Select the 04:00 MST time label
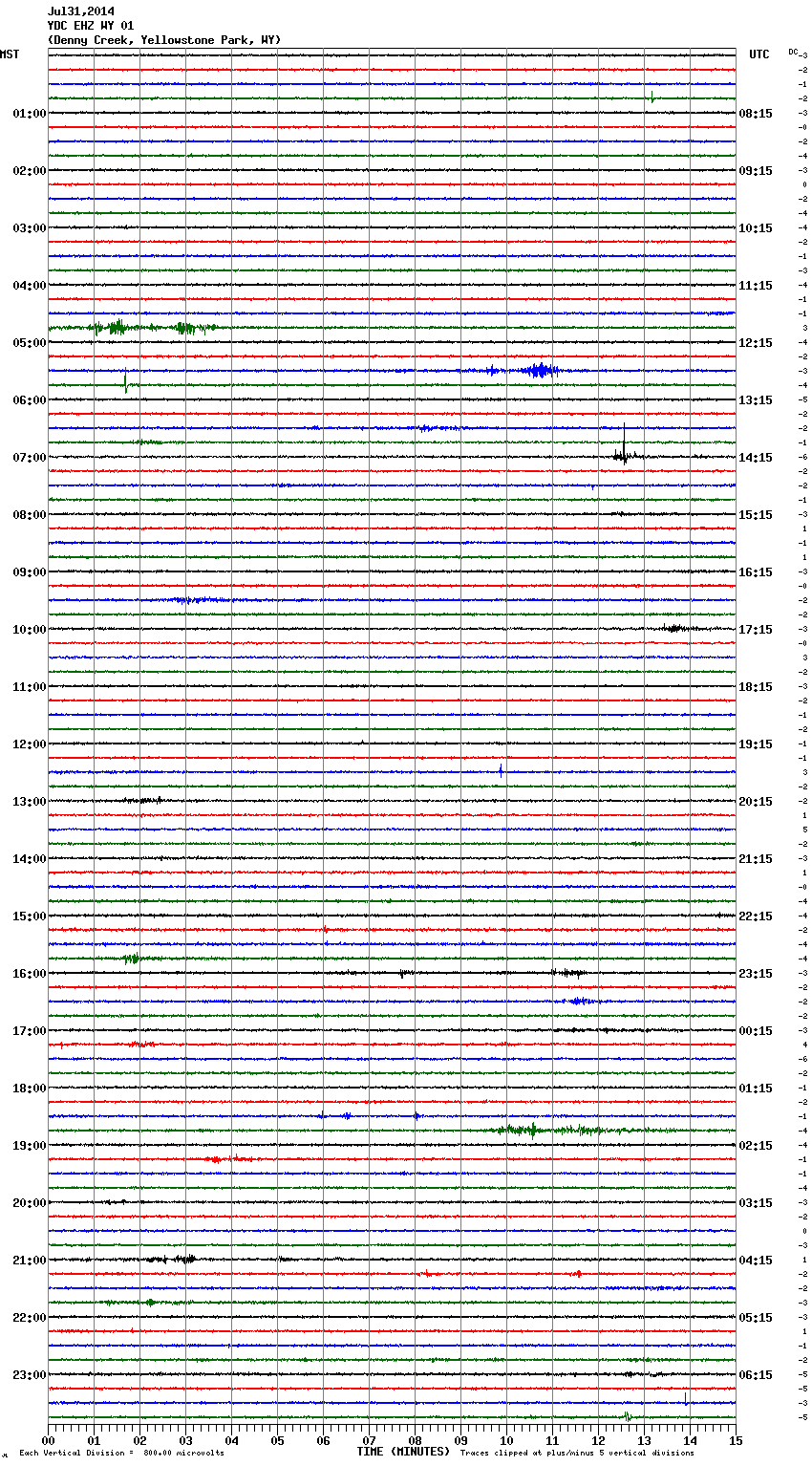812x1466 pixels. click(30, 286)
